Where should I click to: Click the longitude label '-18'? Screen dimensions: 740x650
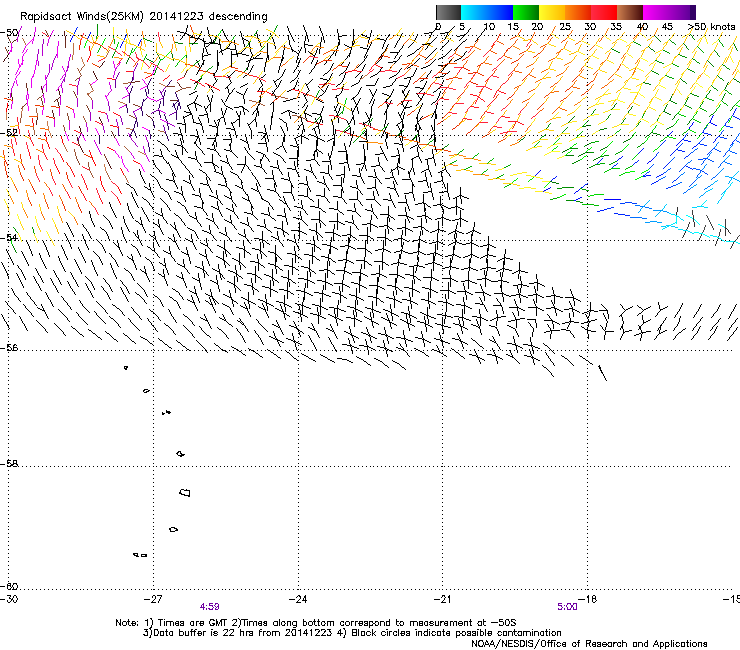pos(588,599)
